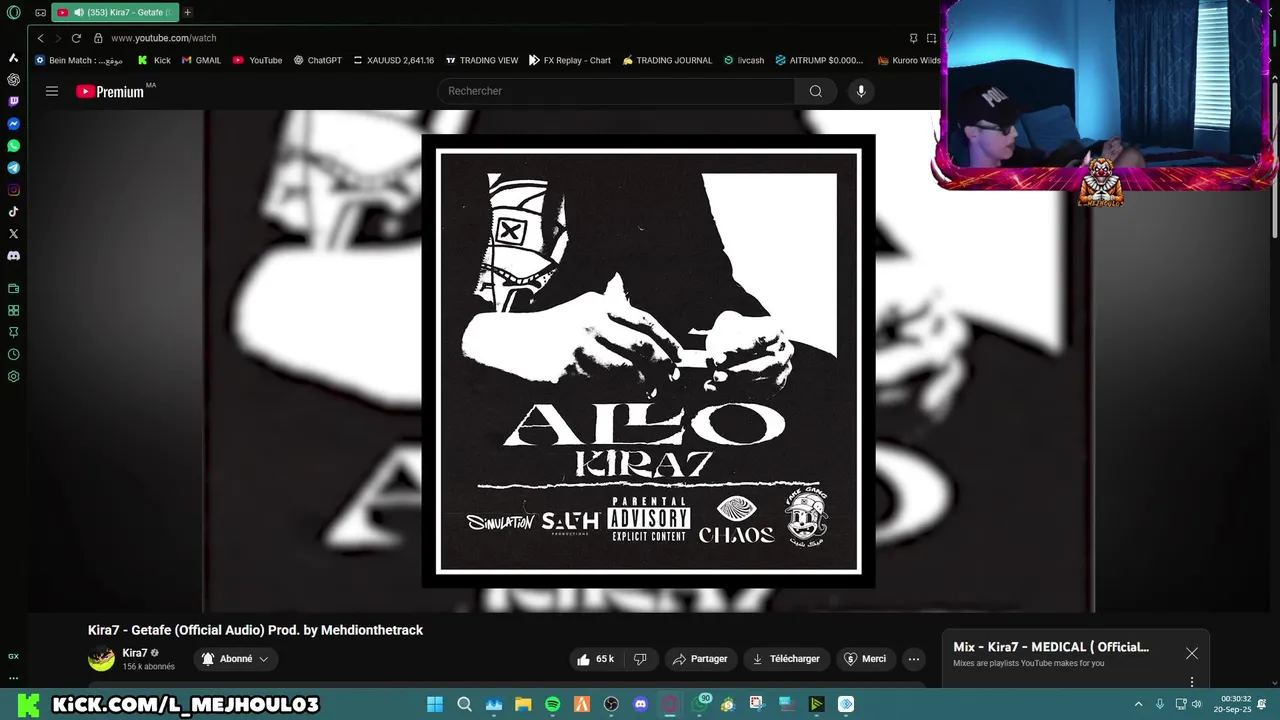Open TikTok in the Opera sidebar
Image resolution: width=1280 pixels, height=720 pixels.
pos(13,211)
